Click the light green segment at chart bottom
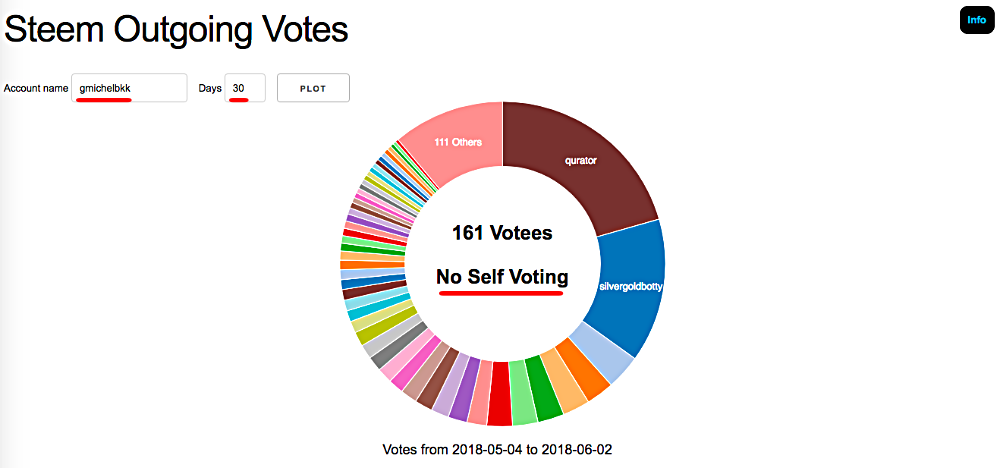1000x468 pixels. 520,391
